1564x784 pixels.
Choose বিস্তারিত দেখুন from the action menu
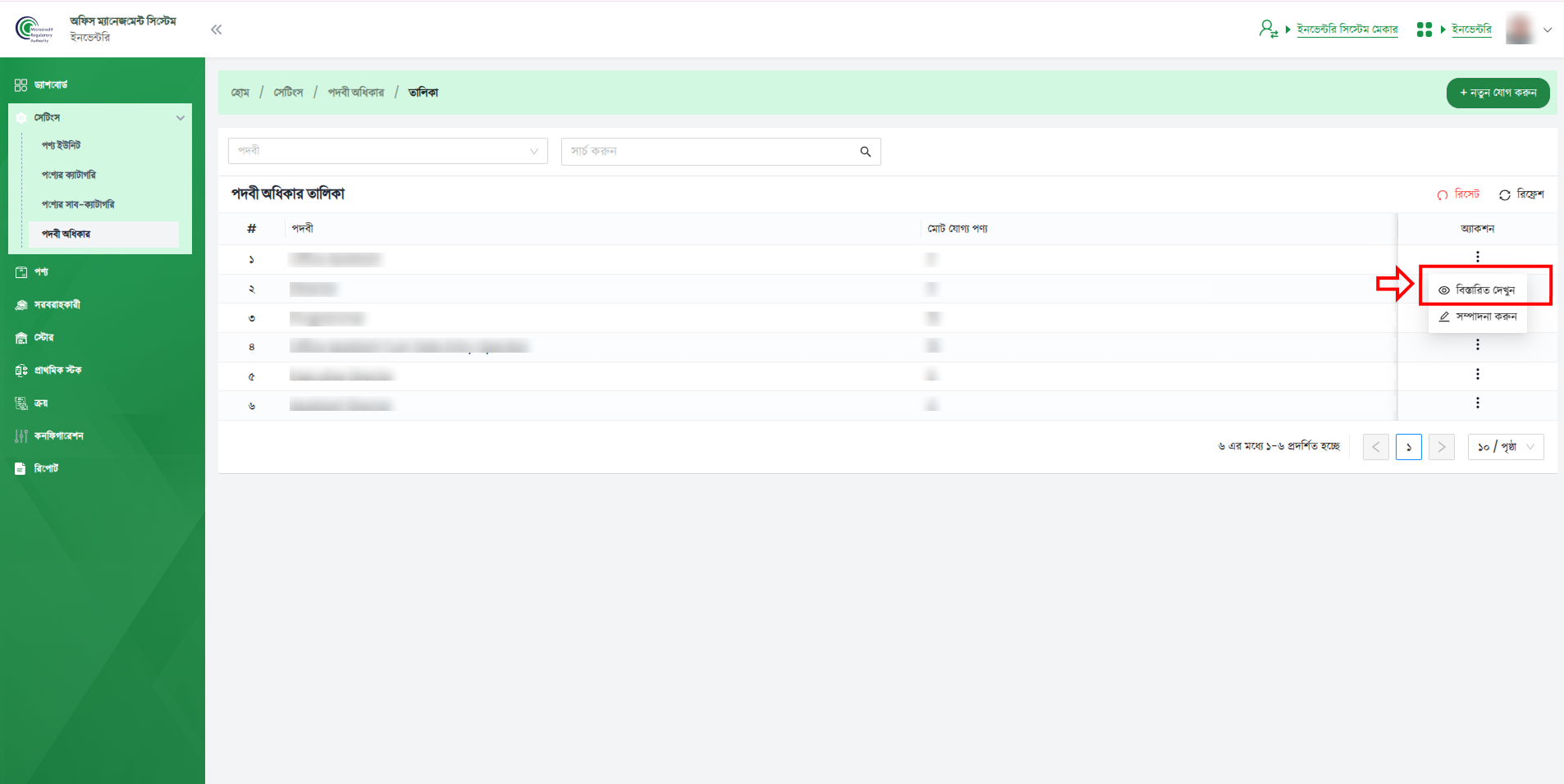1477,290
